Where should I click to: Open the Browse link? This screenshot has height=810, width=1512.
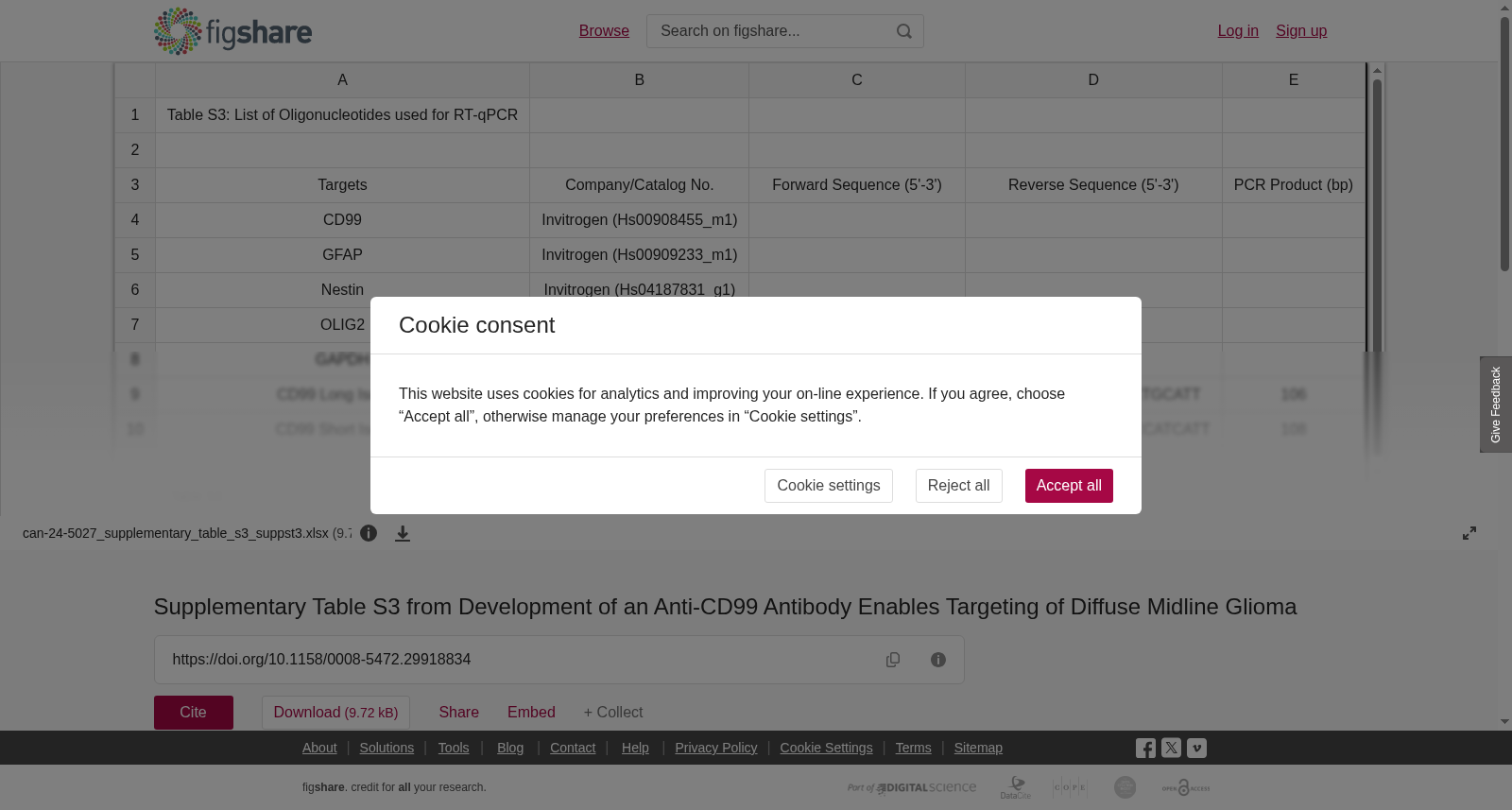pyautogui.click(x=604, y=31)
